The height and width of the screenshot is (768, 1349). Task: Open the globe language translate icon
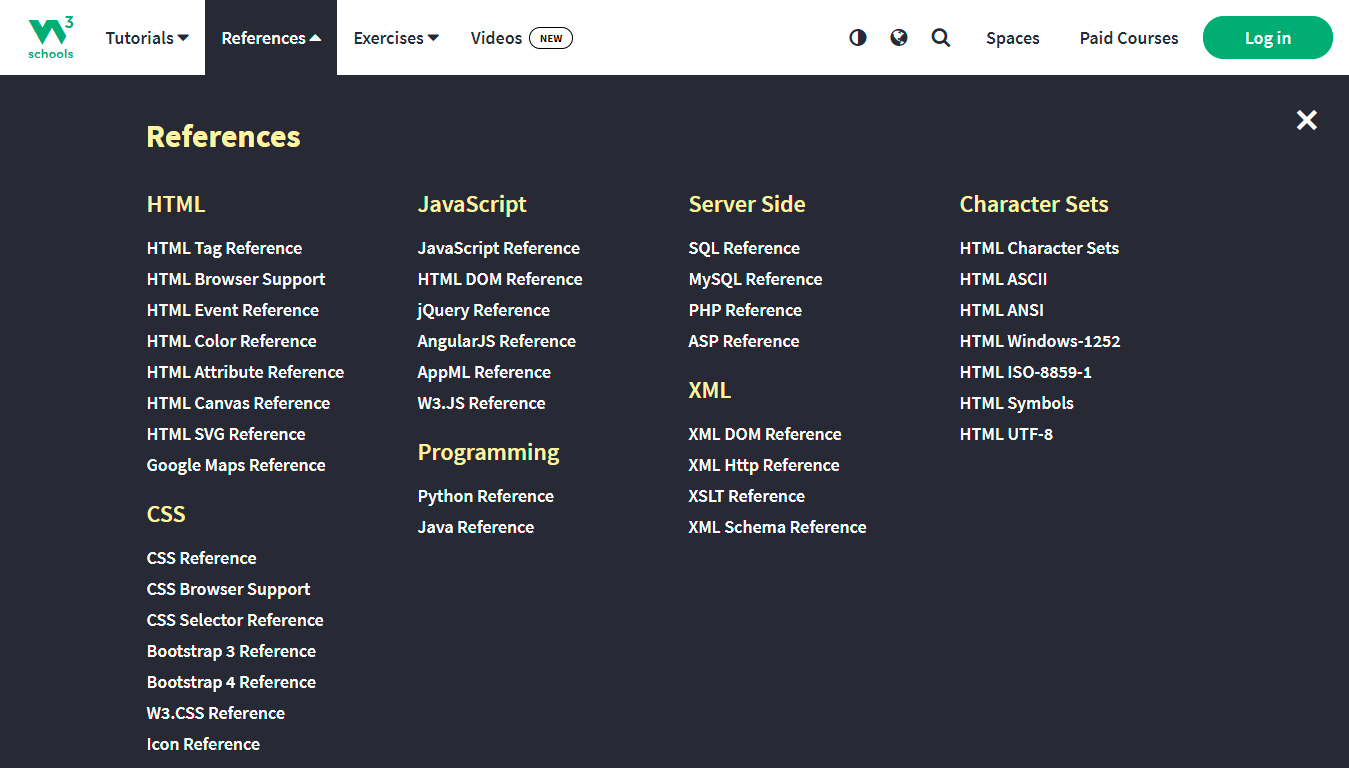tap(899, 38)
